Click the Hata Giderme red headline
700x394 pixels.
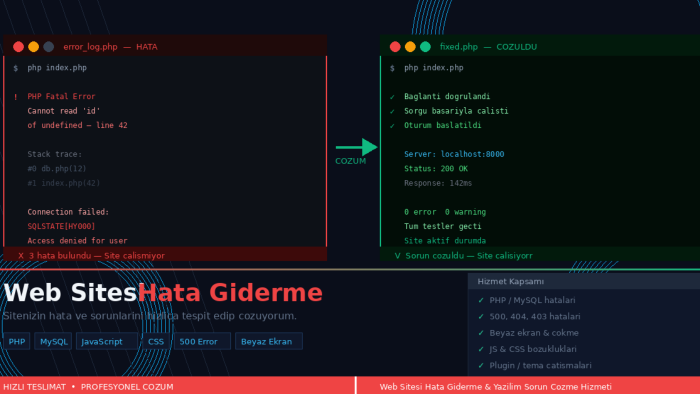pos(230,293)
